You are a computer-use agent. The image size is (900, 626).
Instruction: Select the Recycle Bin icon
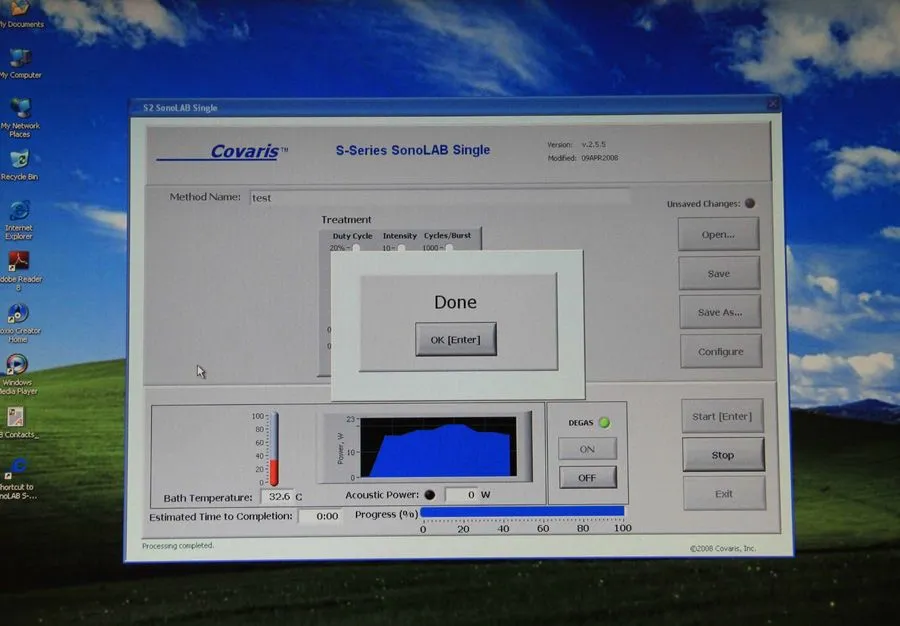pos(19,165)
